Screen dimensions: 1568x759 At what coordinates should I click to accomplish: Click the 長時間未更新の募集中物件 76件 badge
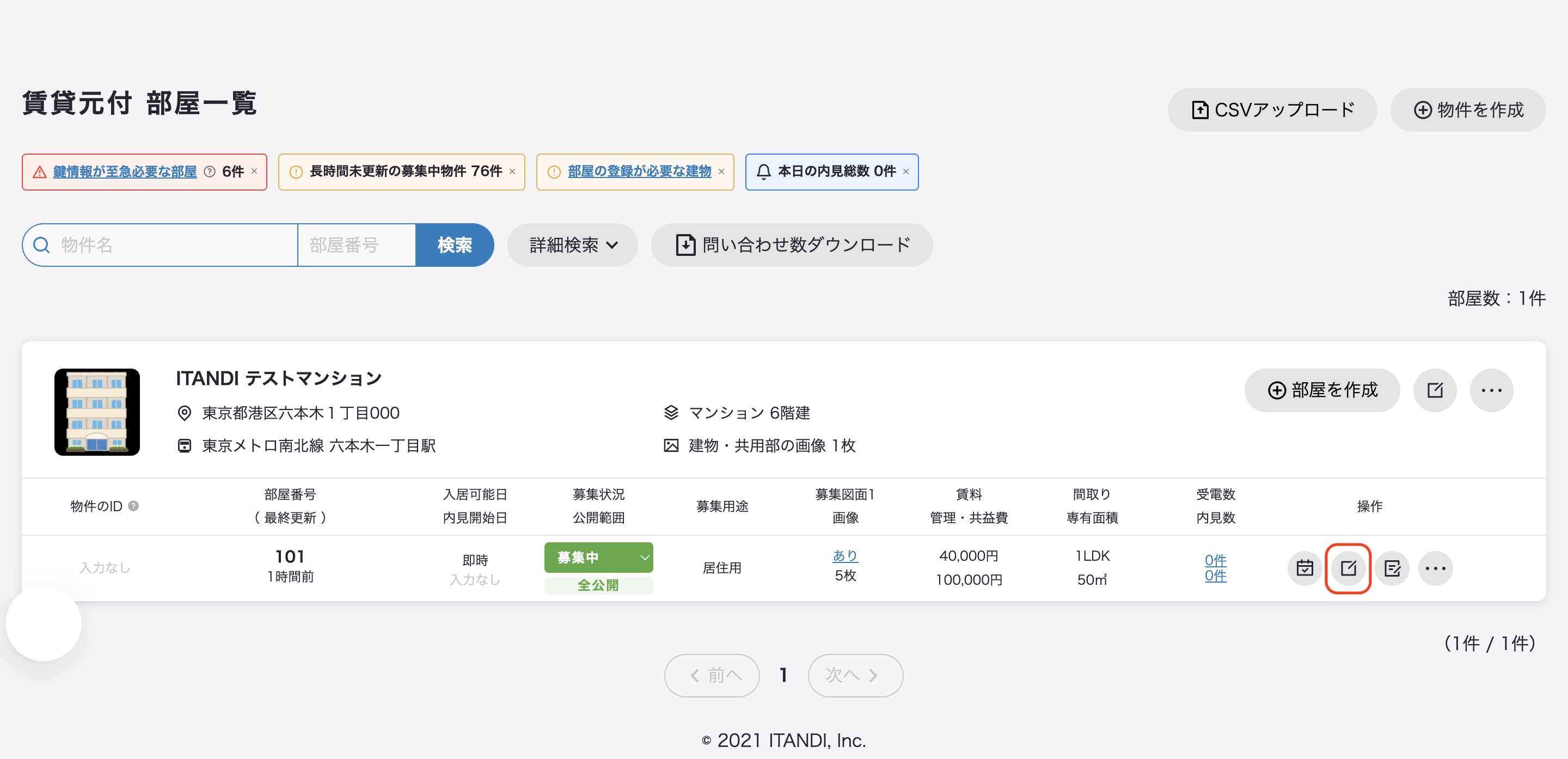(402, 172)
